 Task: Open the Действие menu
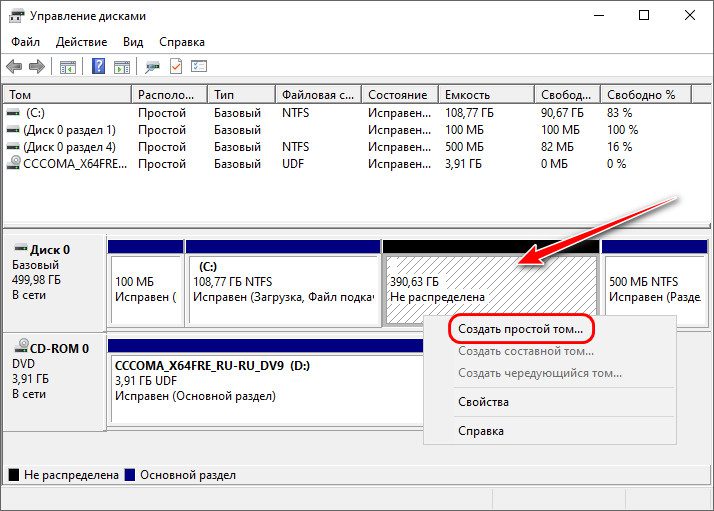pyautogui.click(x=82, y=42)
